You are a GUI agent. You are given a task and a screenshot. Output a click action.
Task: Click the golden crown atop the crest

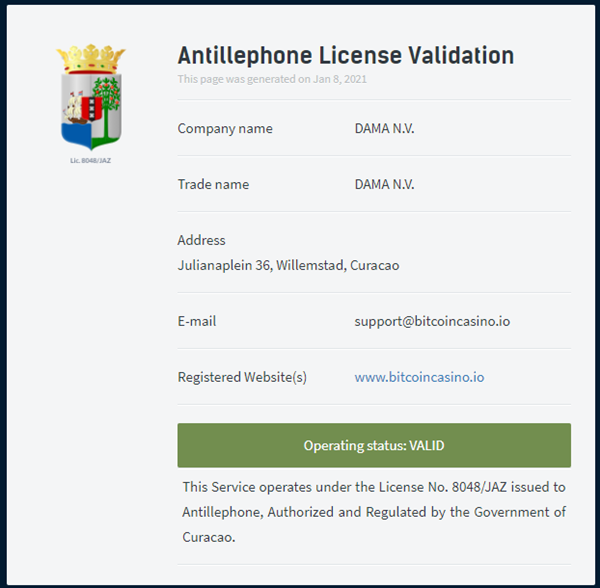[x=91, y=58]
